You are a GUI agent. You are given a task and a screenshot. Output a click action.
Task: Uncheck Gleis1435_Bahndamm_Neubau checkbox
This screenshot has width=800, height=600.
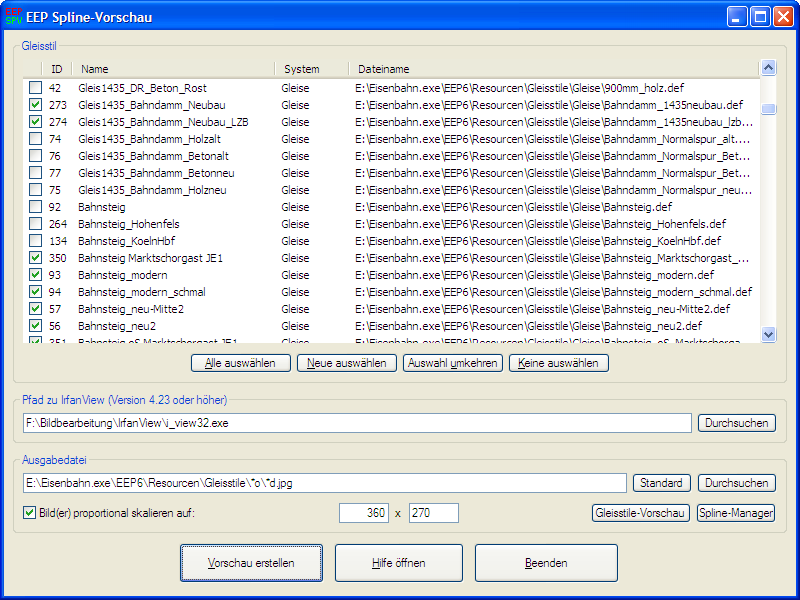[x=35, y=105]
